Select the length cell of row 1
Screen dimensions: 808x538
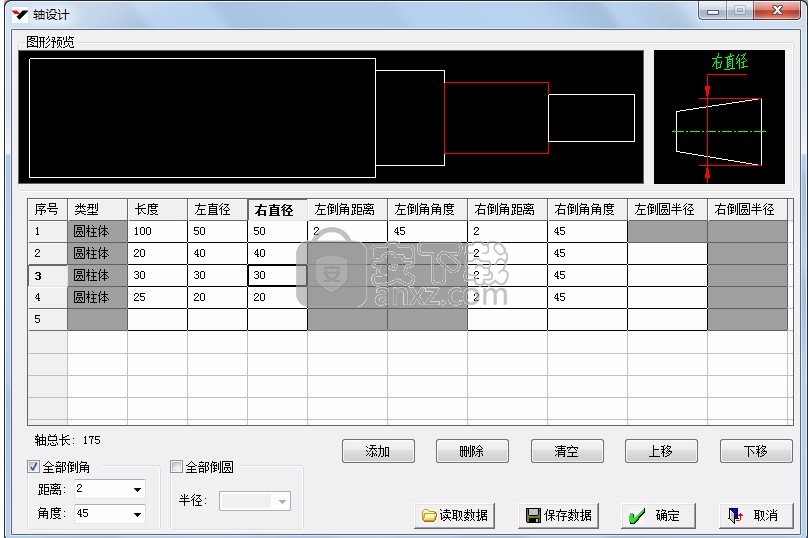(157, 232)
